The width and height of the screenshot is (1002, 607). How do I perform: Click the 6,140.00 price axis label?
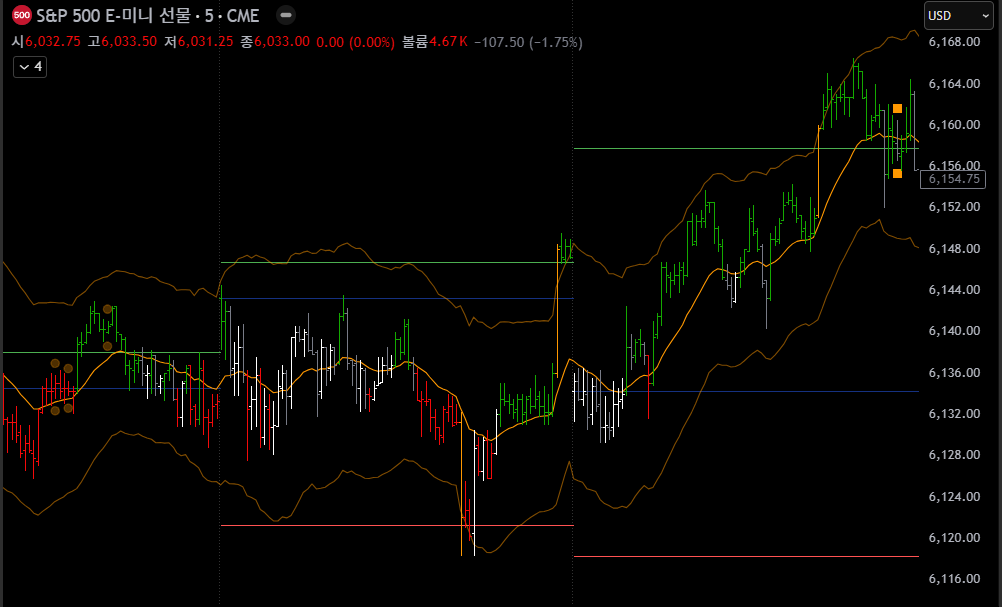pyautogui.click(x=954, y=330)
